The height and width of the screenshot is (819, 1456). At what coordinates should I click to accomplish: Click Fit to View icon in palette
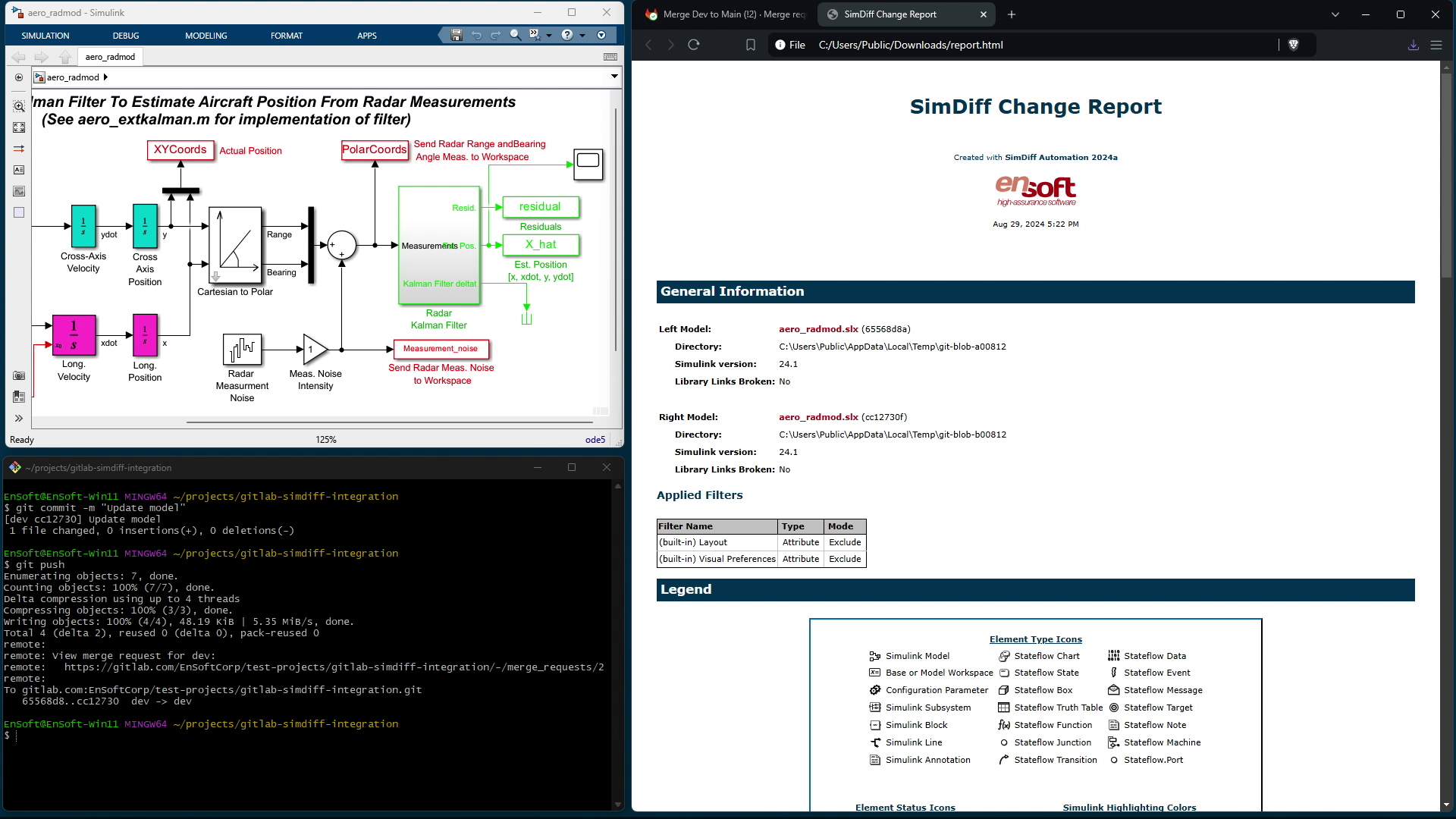[19, 127]
